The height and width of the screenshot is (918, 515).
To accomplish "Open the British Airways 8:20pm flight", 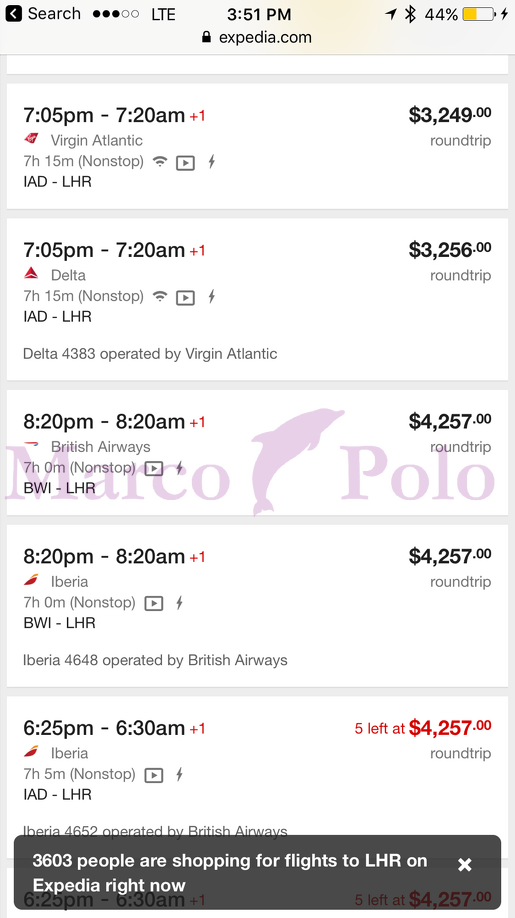I will coord(258,453).
